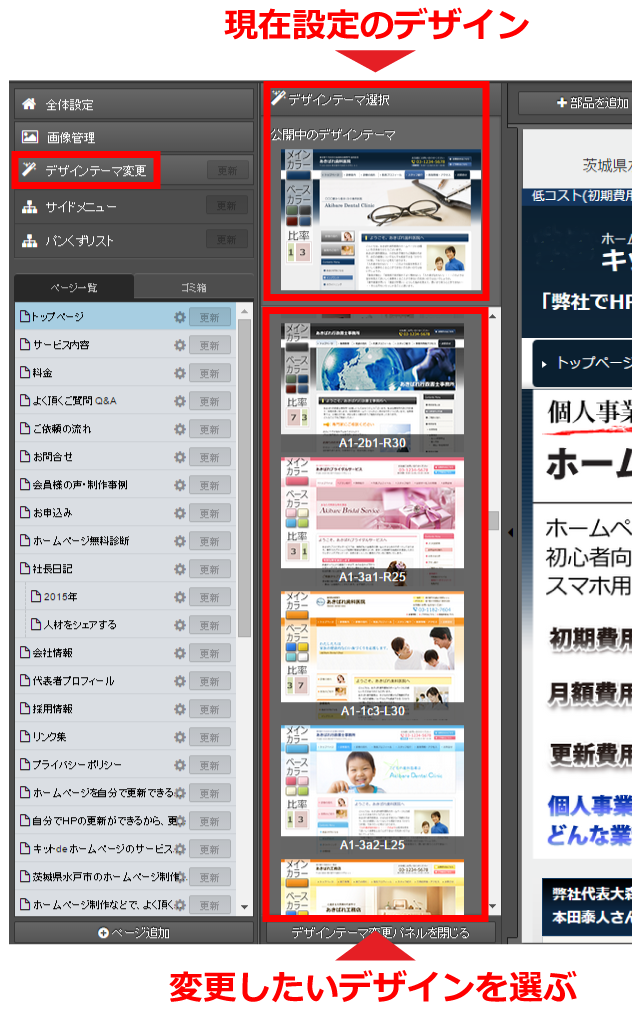The width and height of the screenshot is (632, 1015).
Task: Click theme list scrollbar down arrow
Action: (493, 906)
